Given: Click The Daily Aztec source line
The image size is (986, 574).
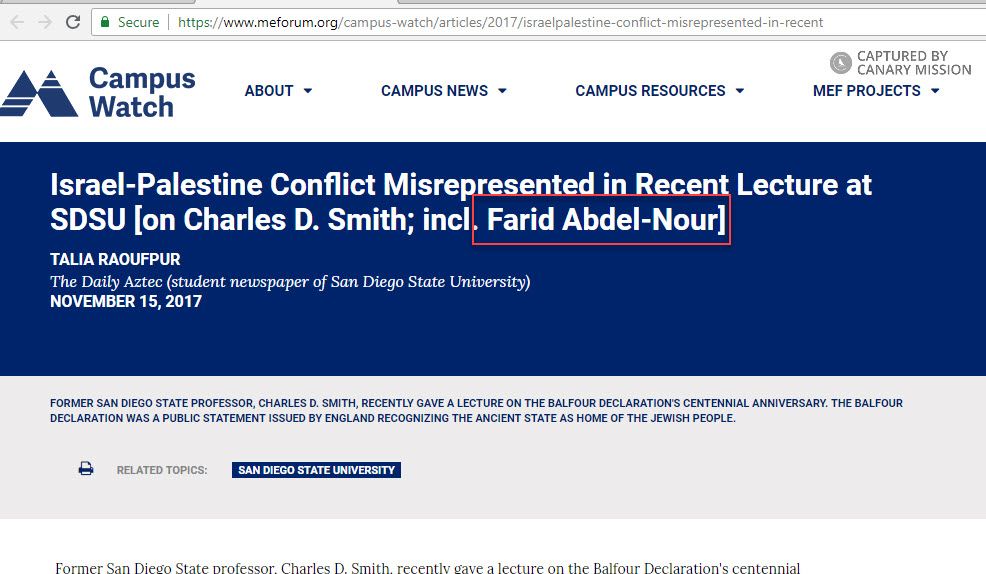Looking at the screenshot, I should point(290,282).
